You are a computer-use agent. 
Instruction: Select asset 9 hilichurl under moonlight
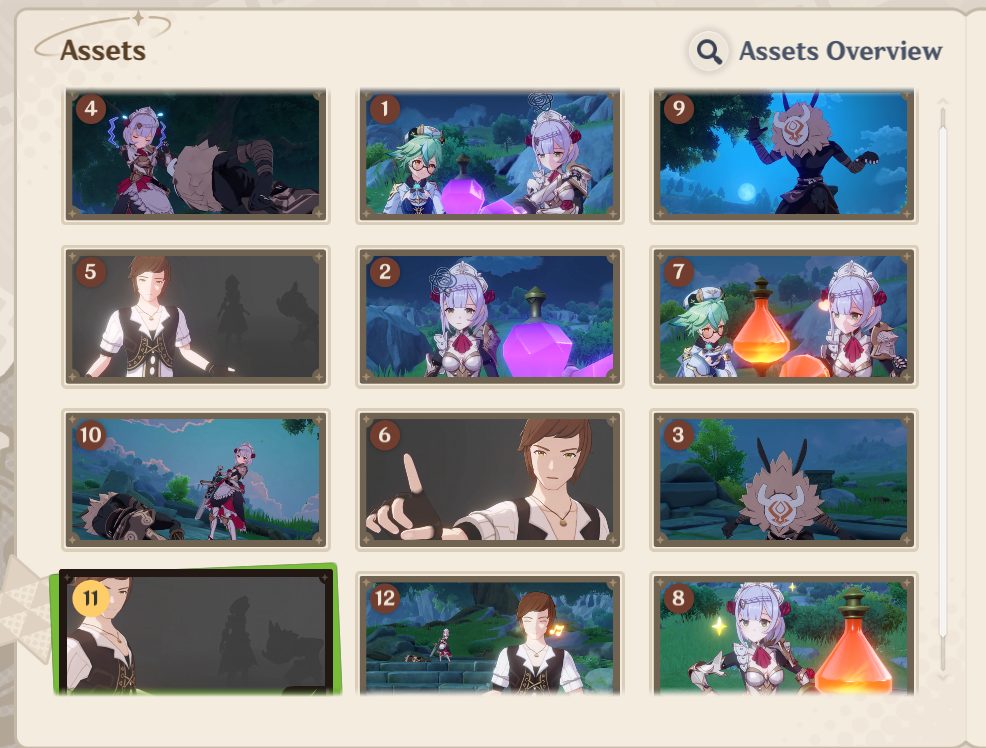tap(784, 155)
